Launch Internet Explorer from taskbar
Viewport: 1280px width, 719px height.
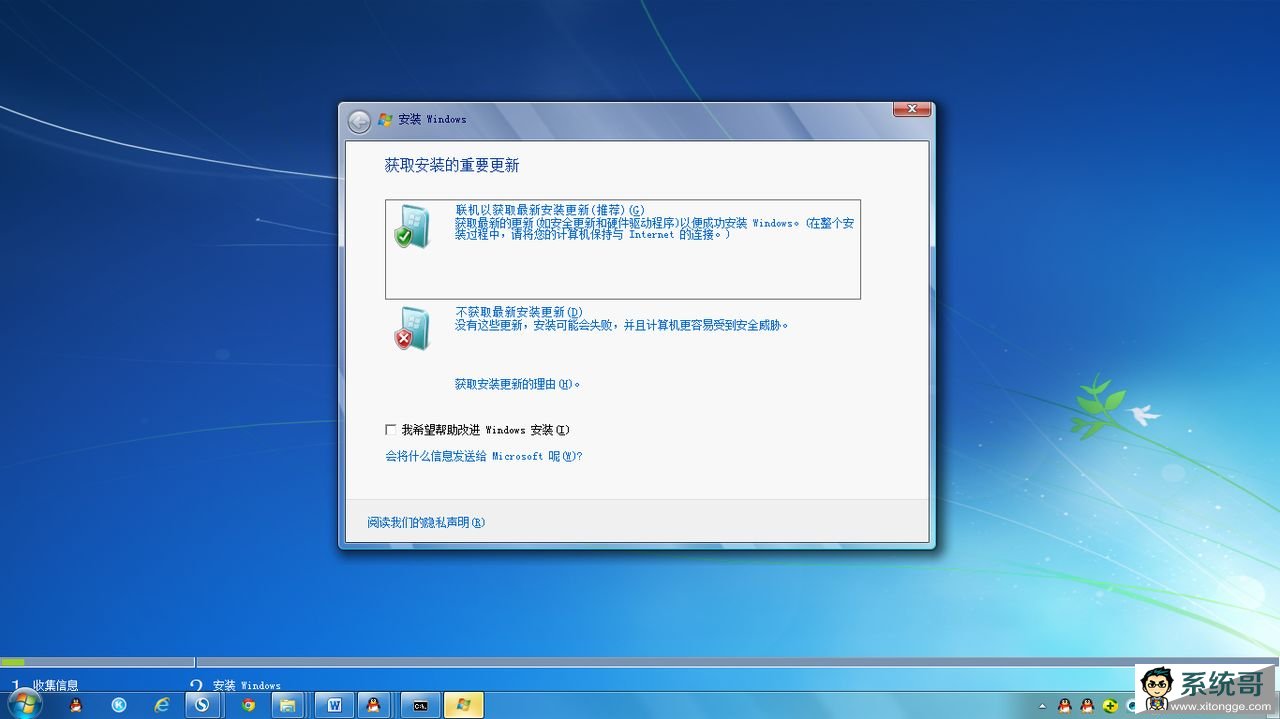(x=161, y=705)
